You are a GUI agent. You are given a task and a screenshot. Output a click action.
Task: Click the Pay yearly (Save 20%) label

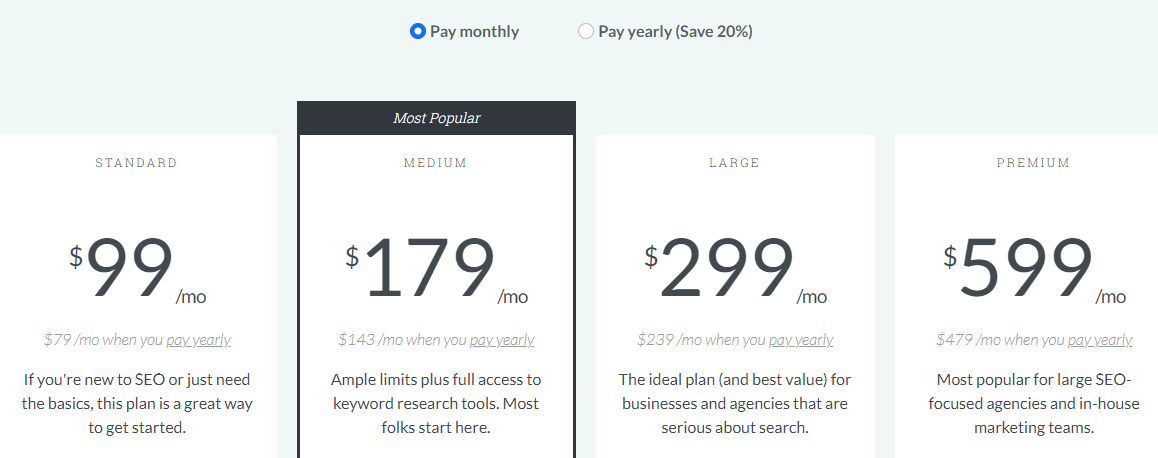(x=675, y=31)
